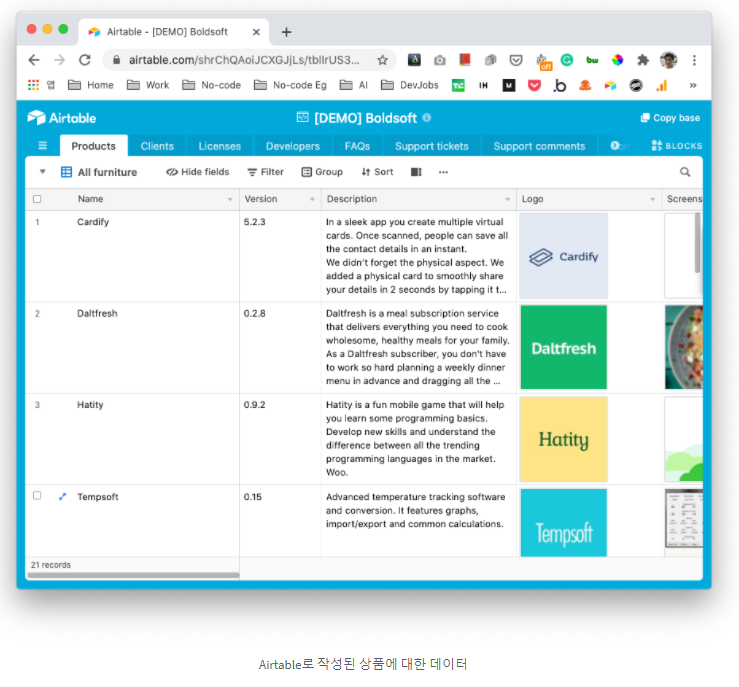Viewport: 739px width, 687px height.
Task: Go forward in the browser
Action: point(59,60)
